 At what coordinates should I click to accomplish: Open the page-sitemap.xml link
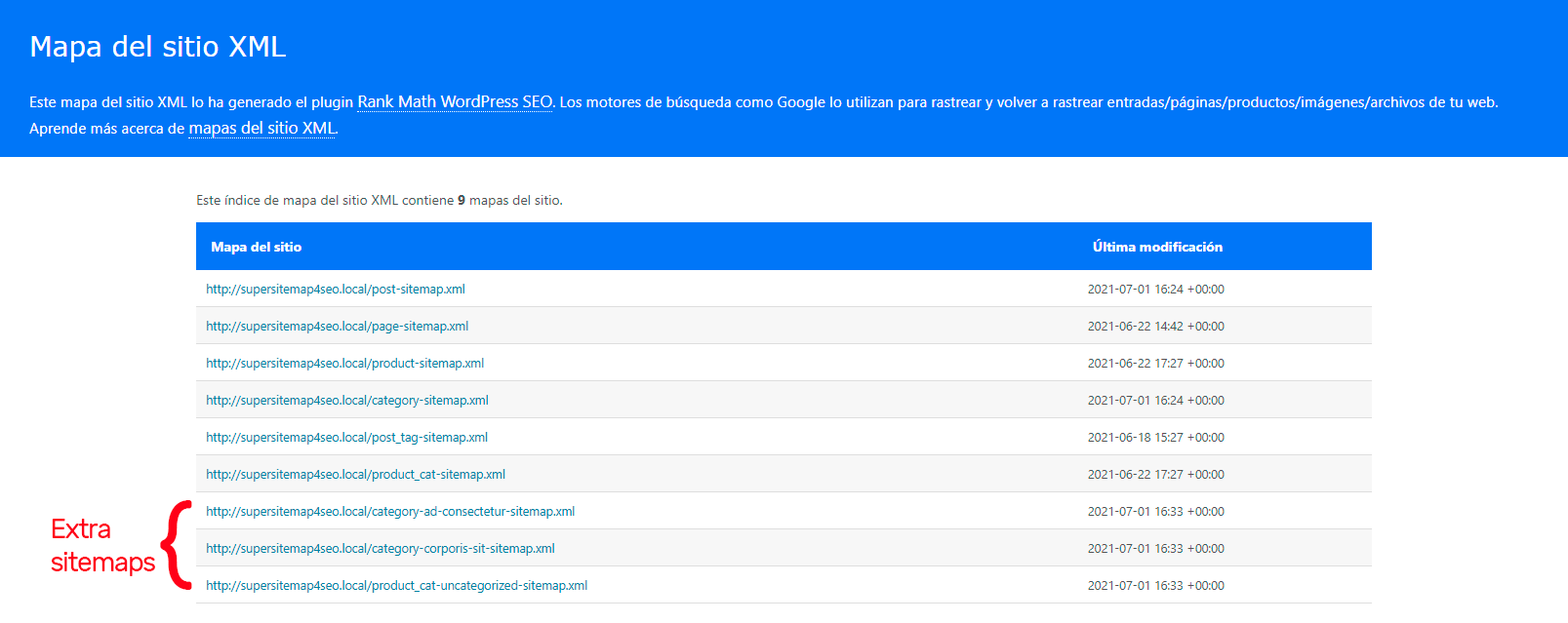pyautogui.click(x=338, y=327)
